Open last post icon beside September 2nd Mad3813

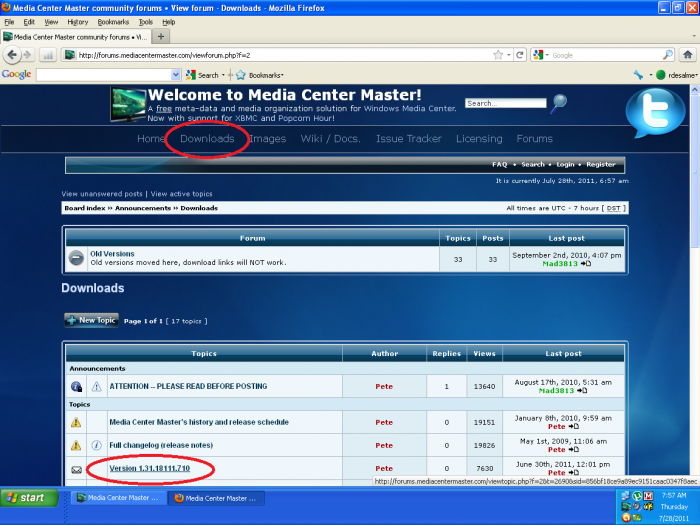click(586, 263)
